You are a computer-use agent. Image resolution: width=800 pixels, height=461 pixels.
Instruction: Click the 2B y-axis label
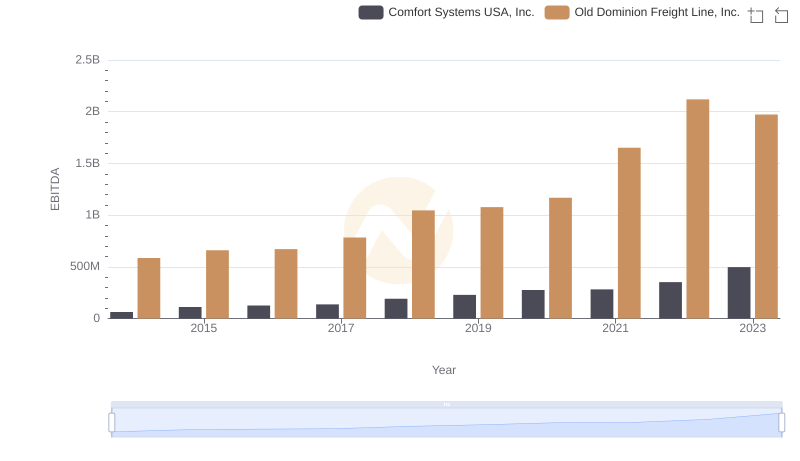coord(92,111)
